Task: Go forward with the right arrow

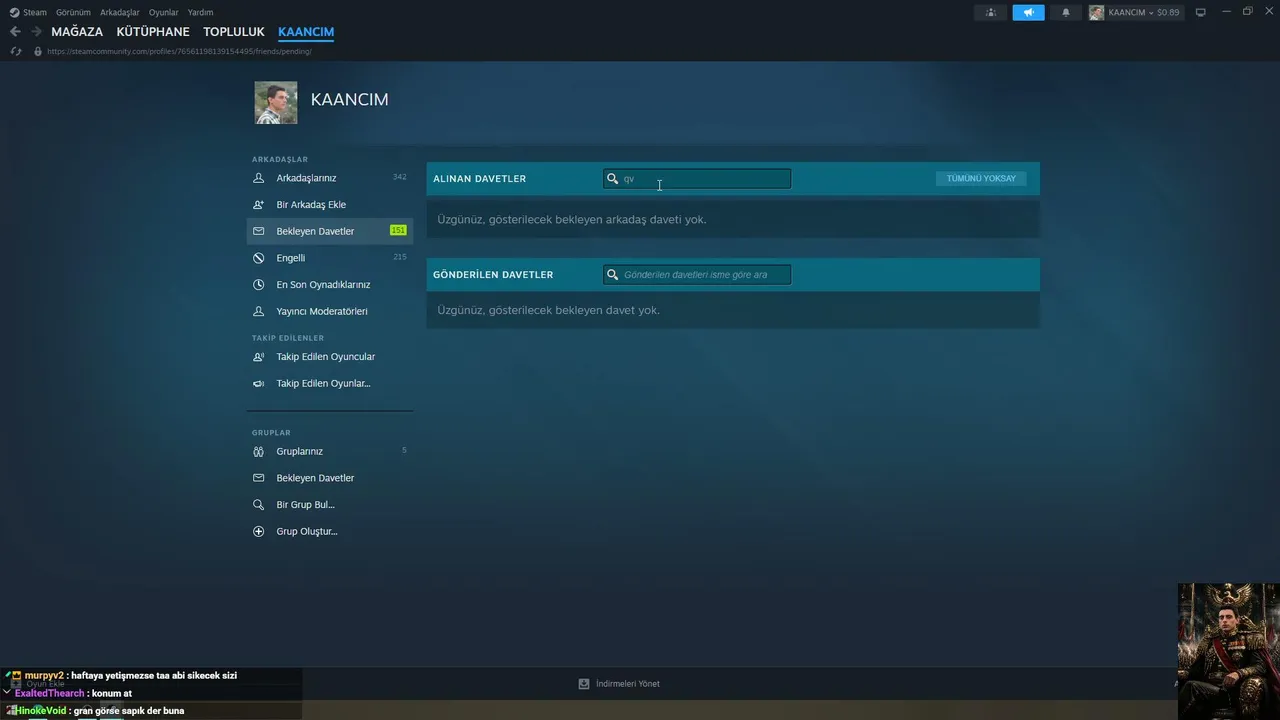Action: point(36,32)
